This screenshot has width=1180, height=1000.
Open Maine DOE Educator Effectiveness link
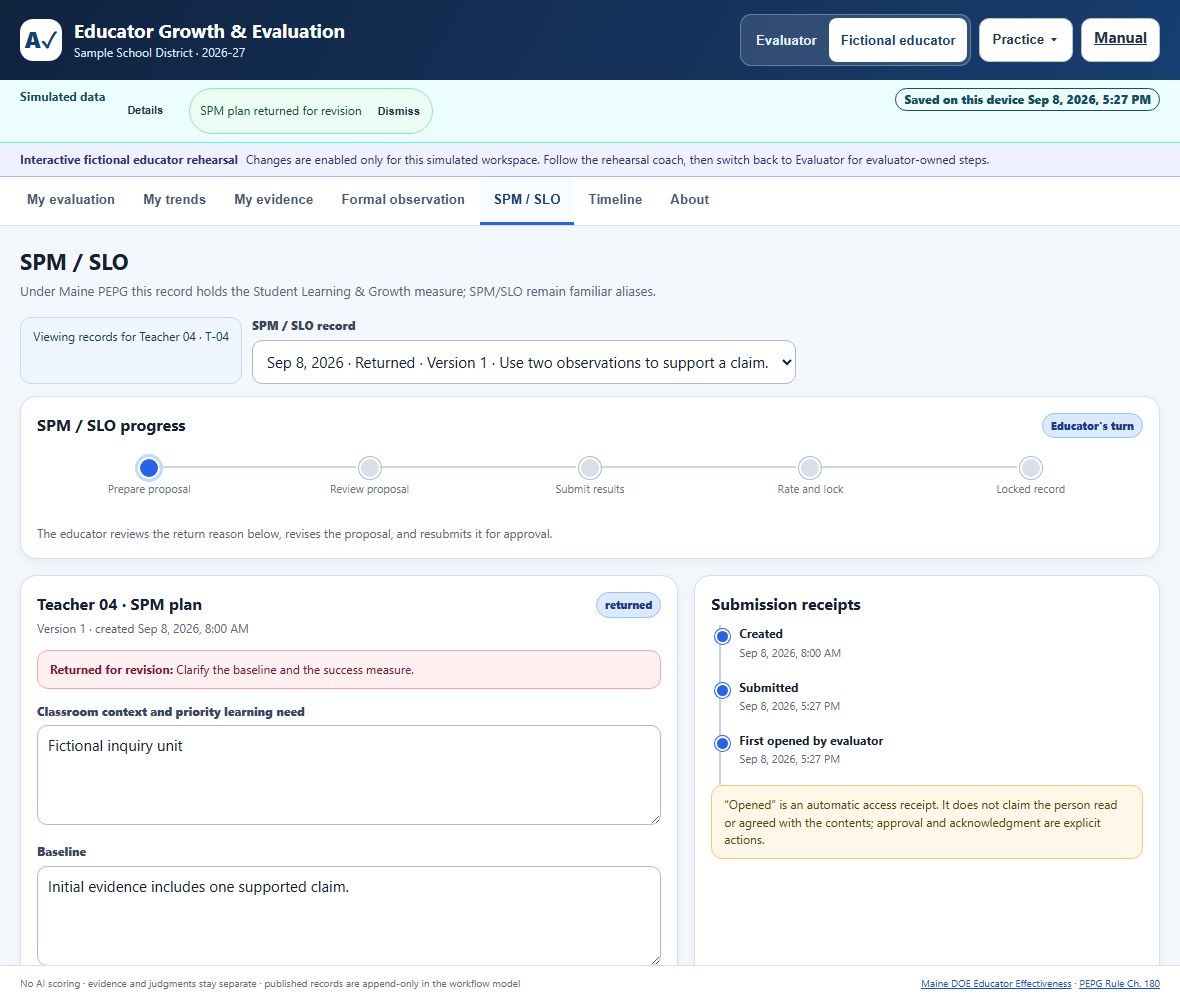(x=996, y=983)
